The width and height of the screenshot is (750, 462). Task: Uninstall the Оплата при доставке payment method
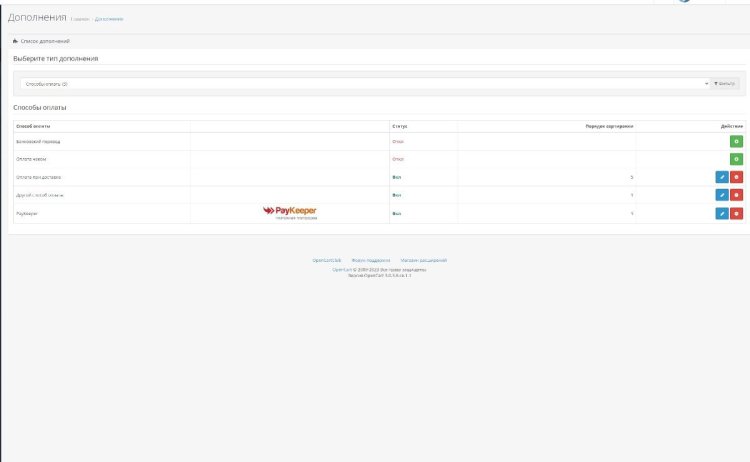736,177
